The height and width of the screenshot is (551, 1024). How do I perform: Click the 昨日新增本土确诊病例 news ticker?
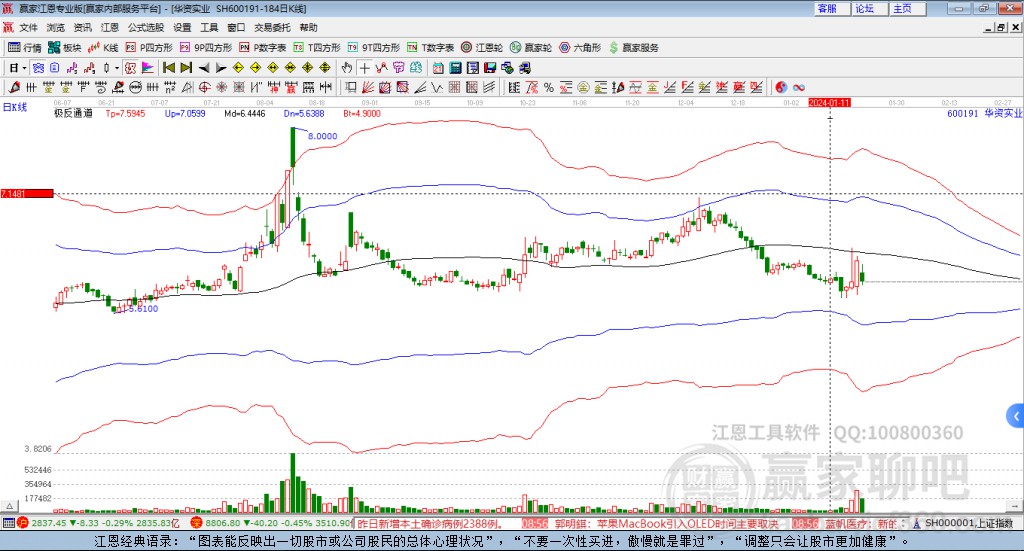[x=430, y=524]
